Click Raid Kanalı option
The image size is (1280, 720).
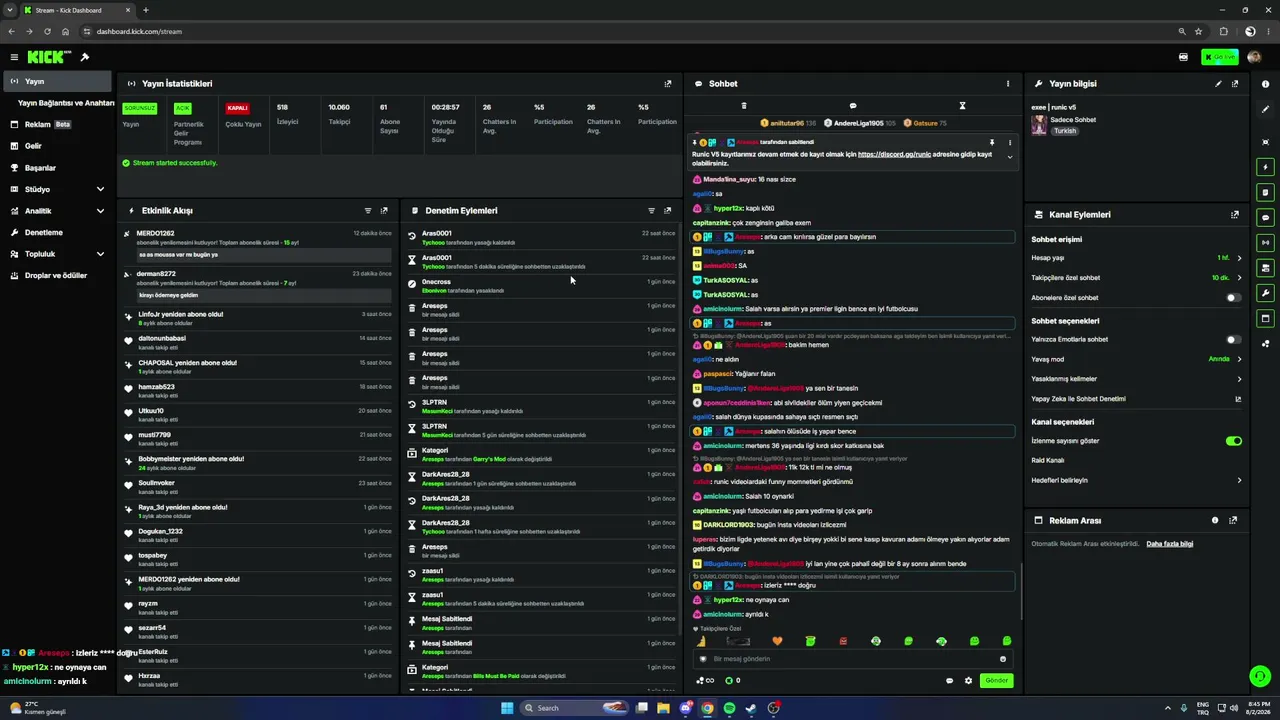point(1048,461)
